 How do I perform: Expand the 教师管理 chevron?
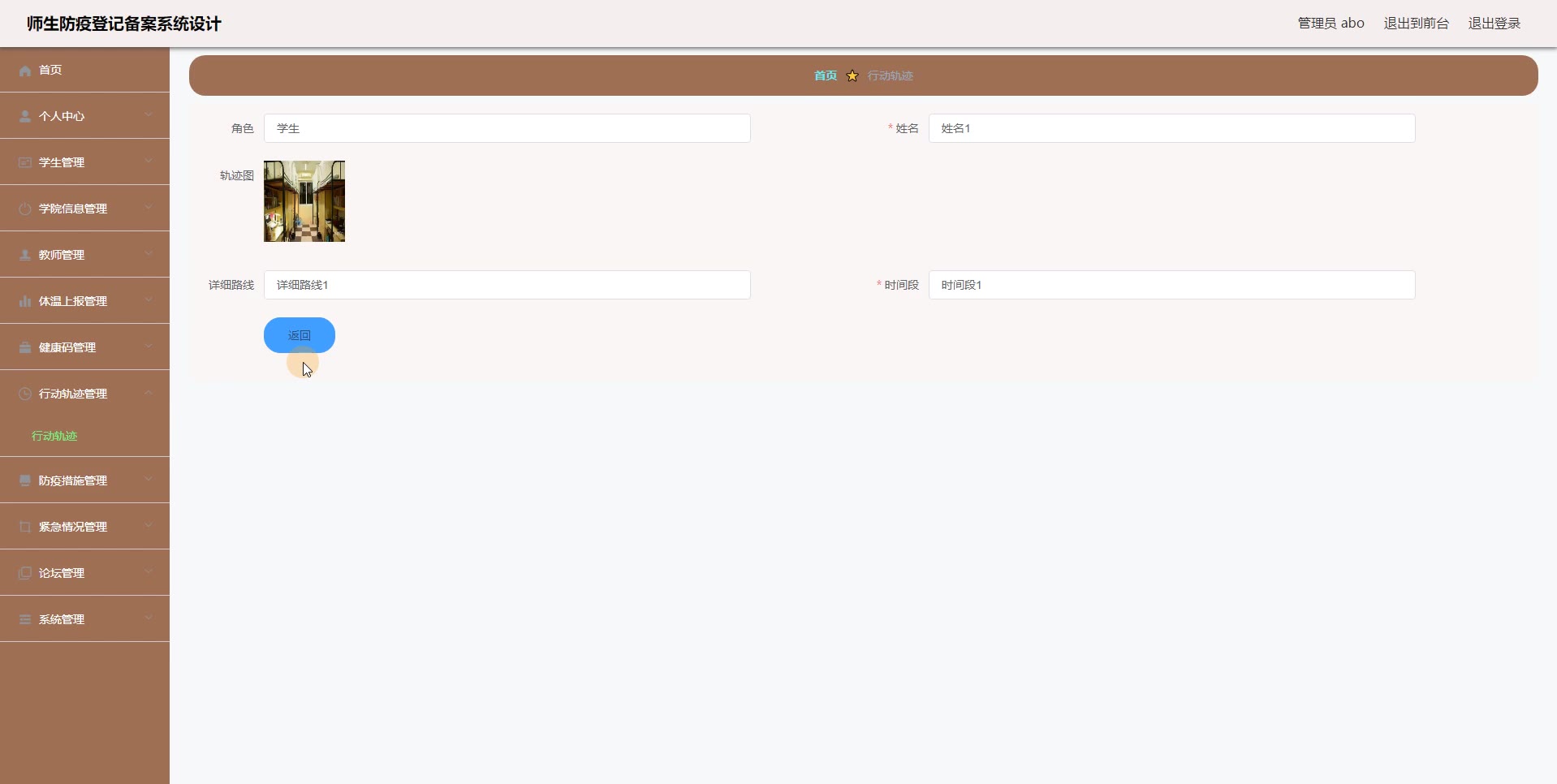coord(149,254)
